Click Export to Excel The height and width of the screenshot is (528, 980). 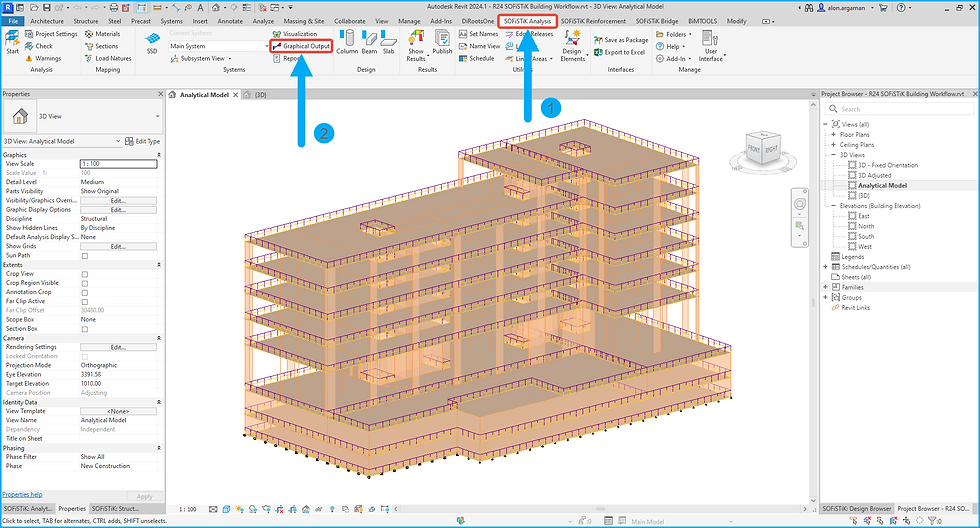(x=619, y=52)
